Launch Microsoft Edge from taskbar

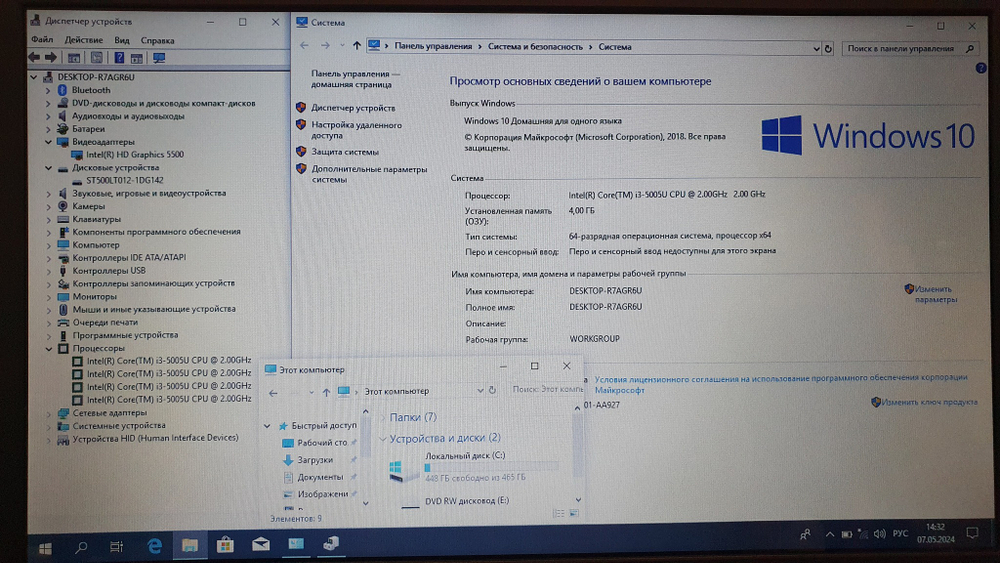[x=154, y=546]
